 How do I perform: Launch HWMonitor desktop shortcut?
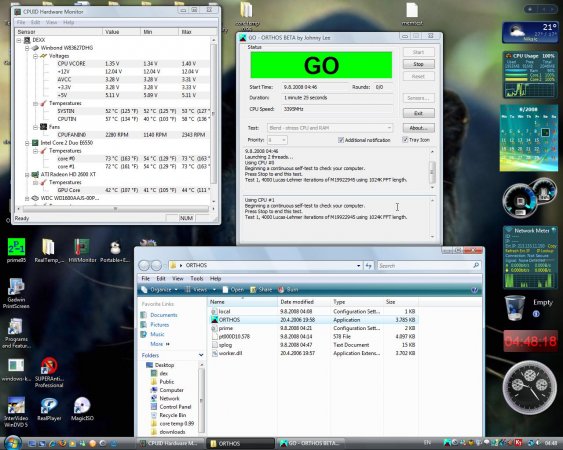[82, 247]
